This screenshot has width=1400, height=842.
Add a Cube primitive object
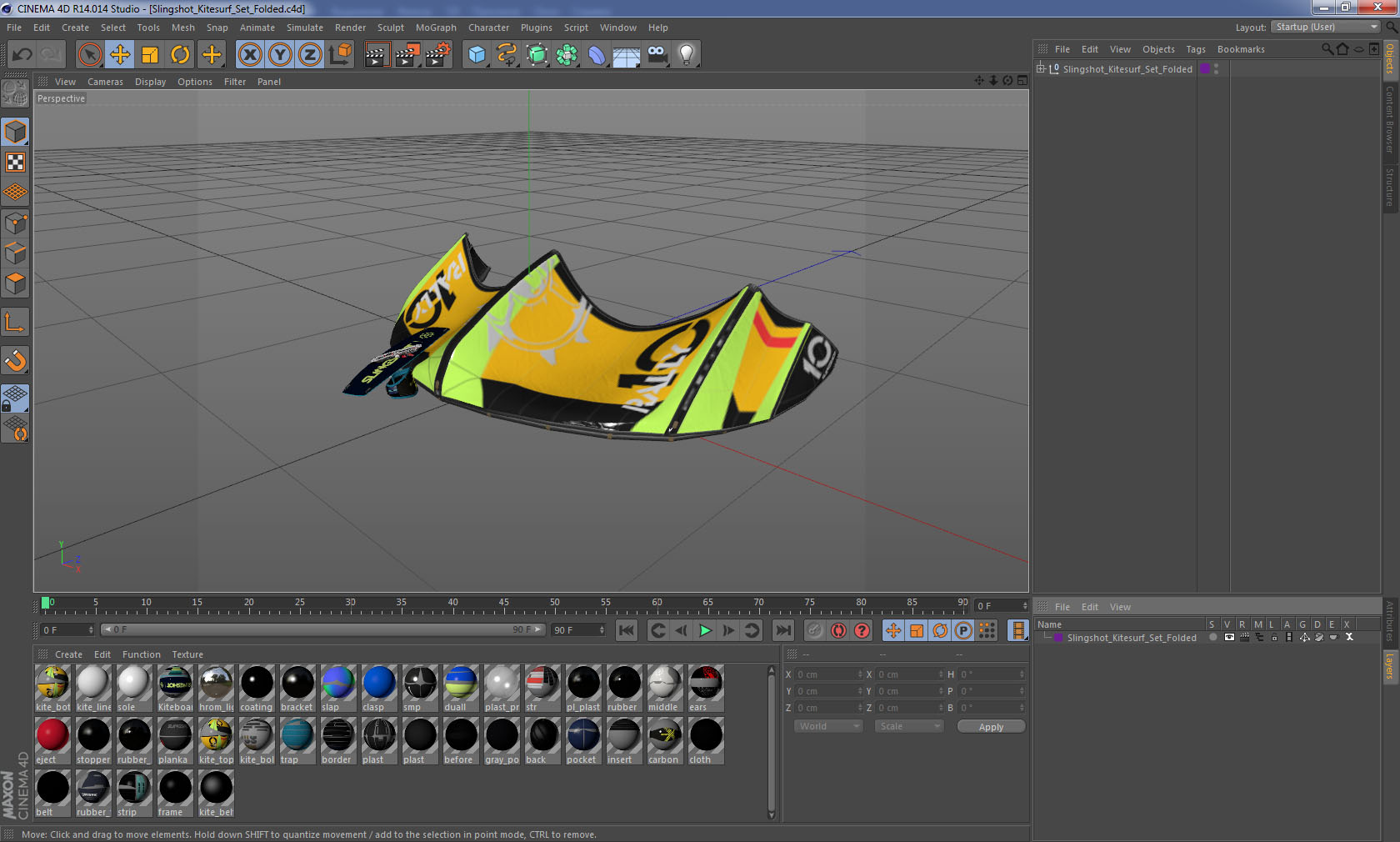477,55
